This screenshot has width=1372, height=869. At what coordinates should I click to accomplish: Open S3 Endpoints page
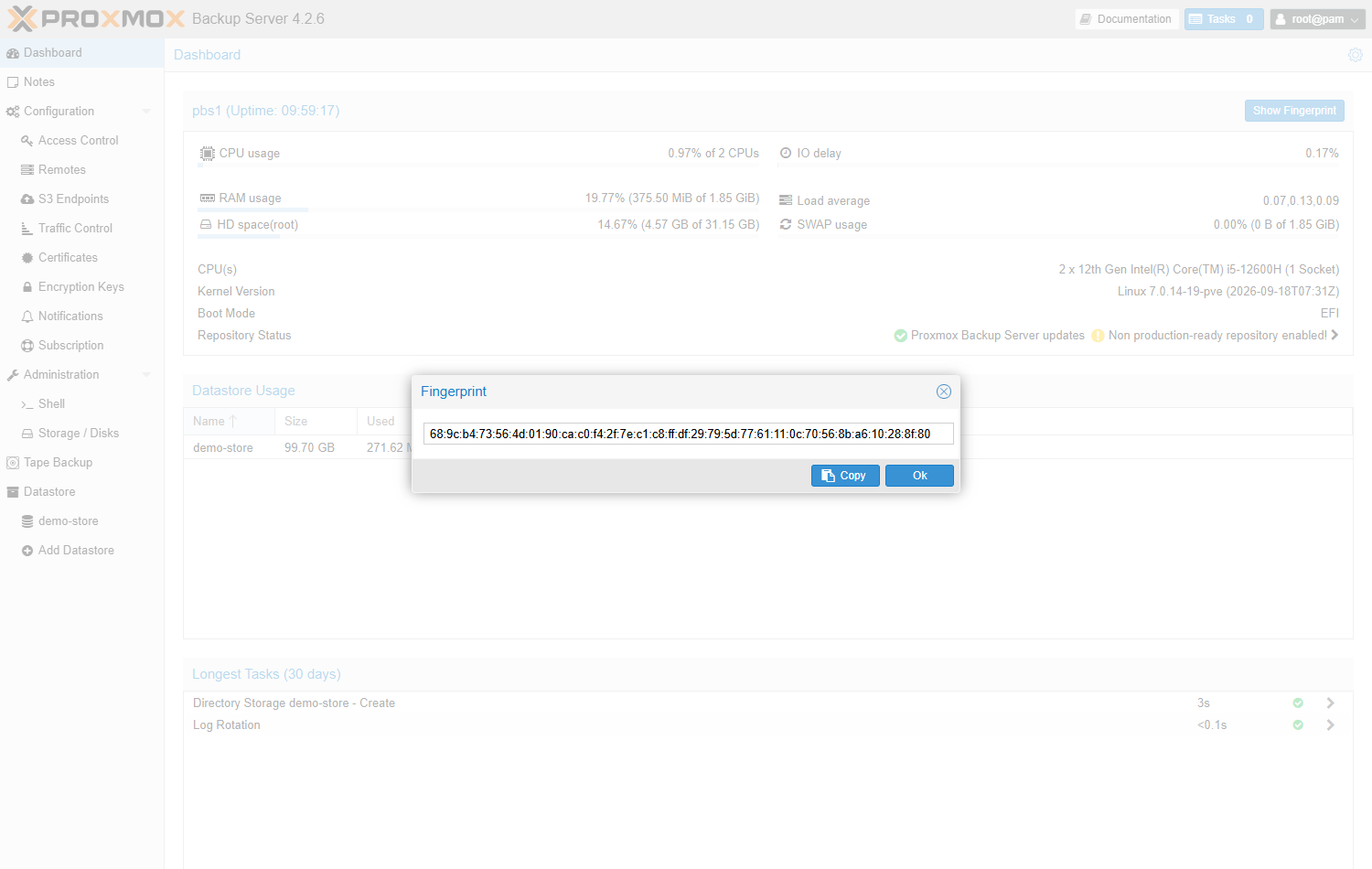(81, 199)
